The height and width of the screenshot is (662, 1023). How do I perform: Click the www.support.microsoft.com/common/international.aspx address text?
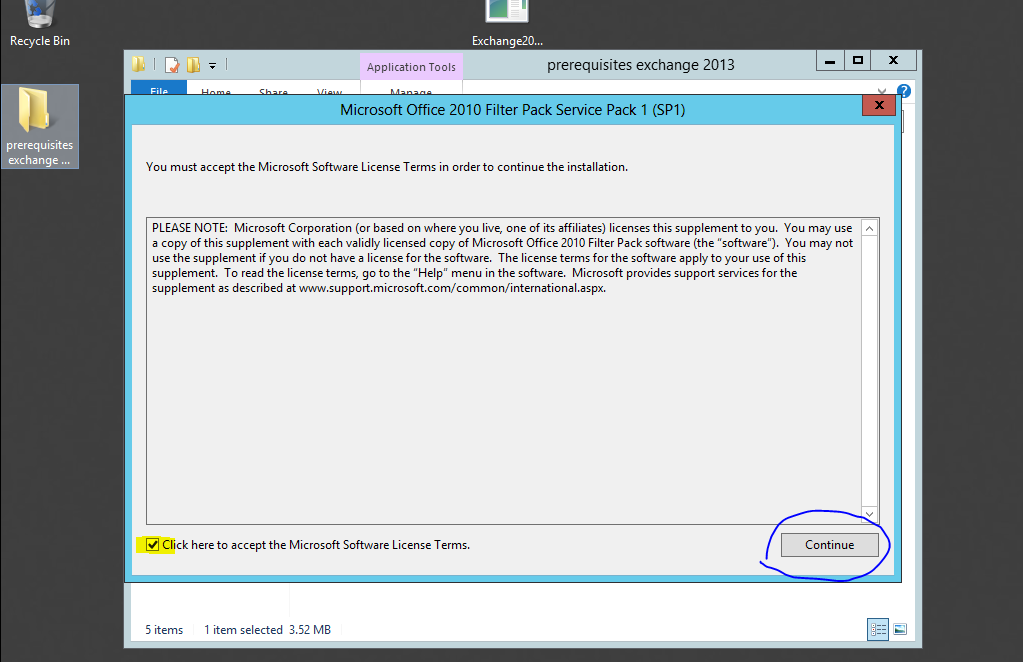pos(452,288)
